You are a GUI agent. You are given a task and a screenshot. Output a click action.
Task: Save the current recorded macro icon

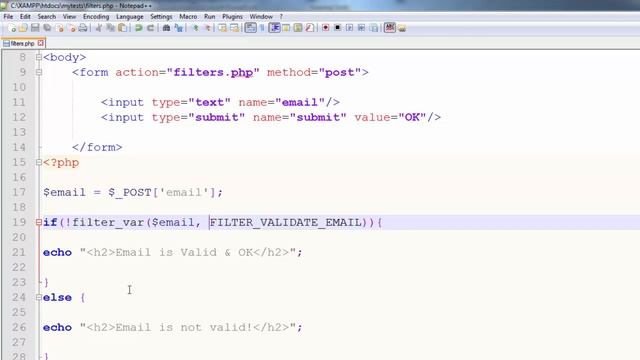[x=374, y=28]
